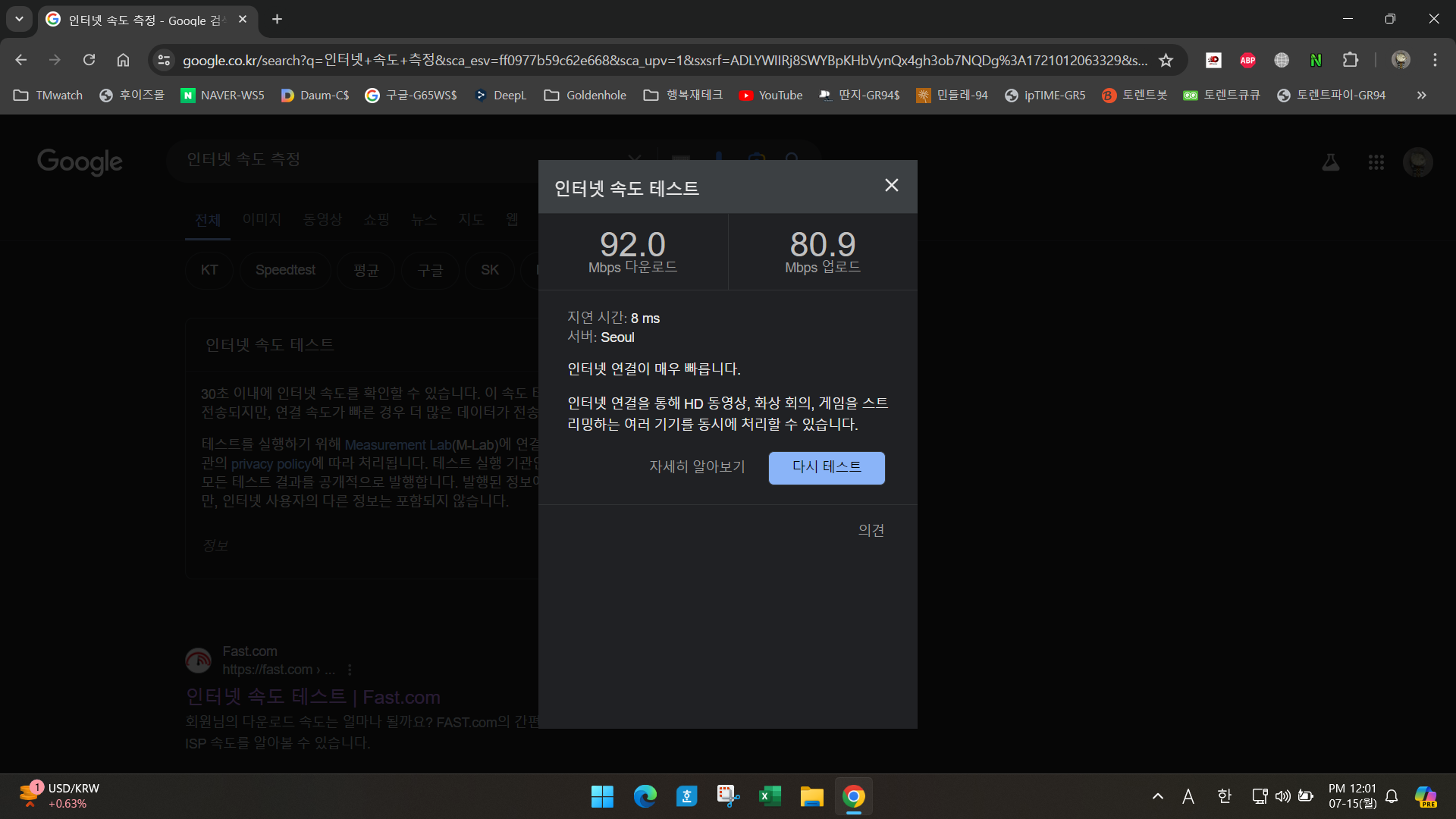Viewport: 1456px width, 819px height.
Task: Close the 인터넷 속도 테스트 dialog
Action: point(892,186)
